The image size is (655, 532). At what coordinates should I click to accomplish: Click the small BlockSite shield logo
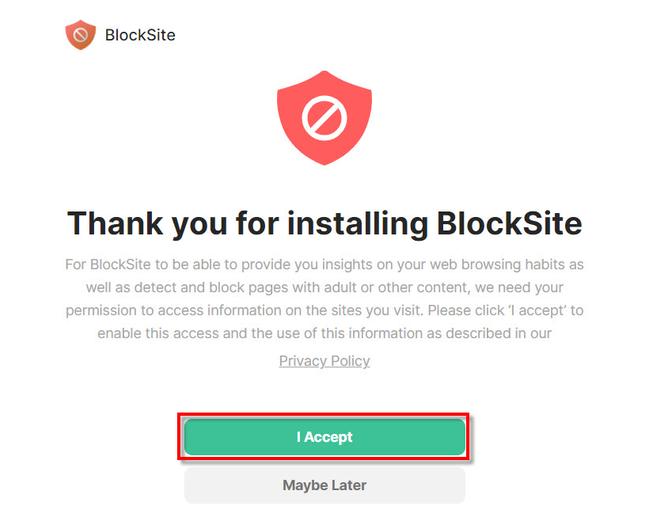[80, 35]
